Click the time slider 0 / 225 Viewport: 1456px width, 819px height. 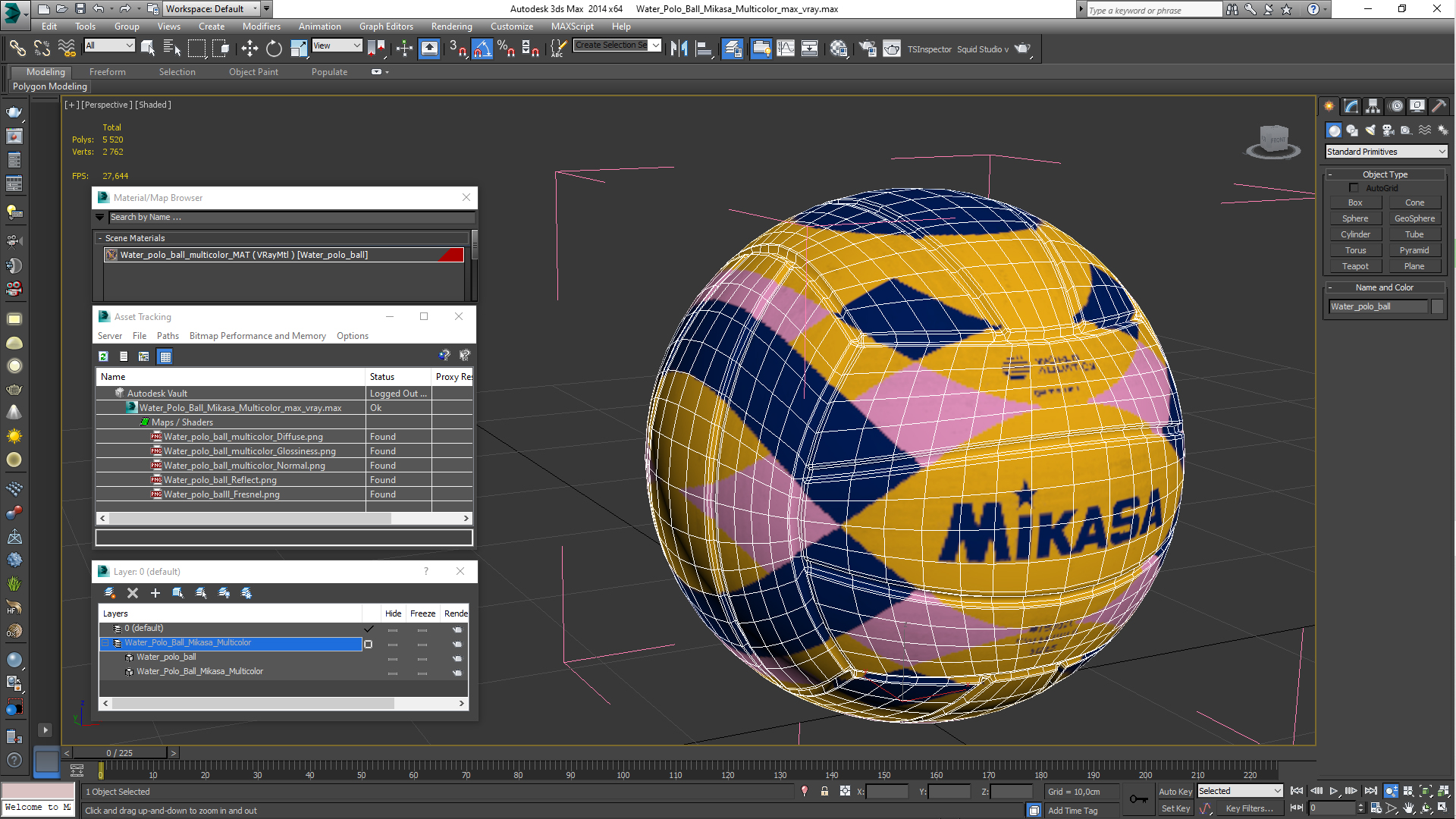pos(120,753)
